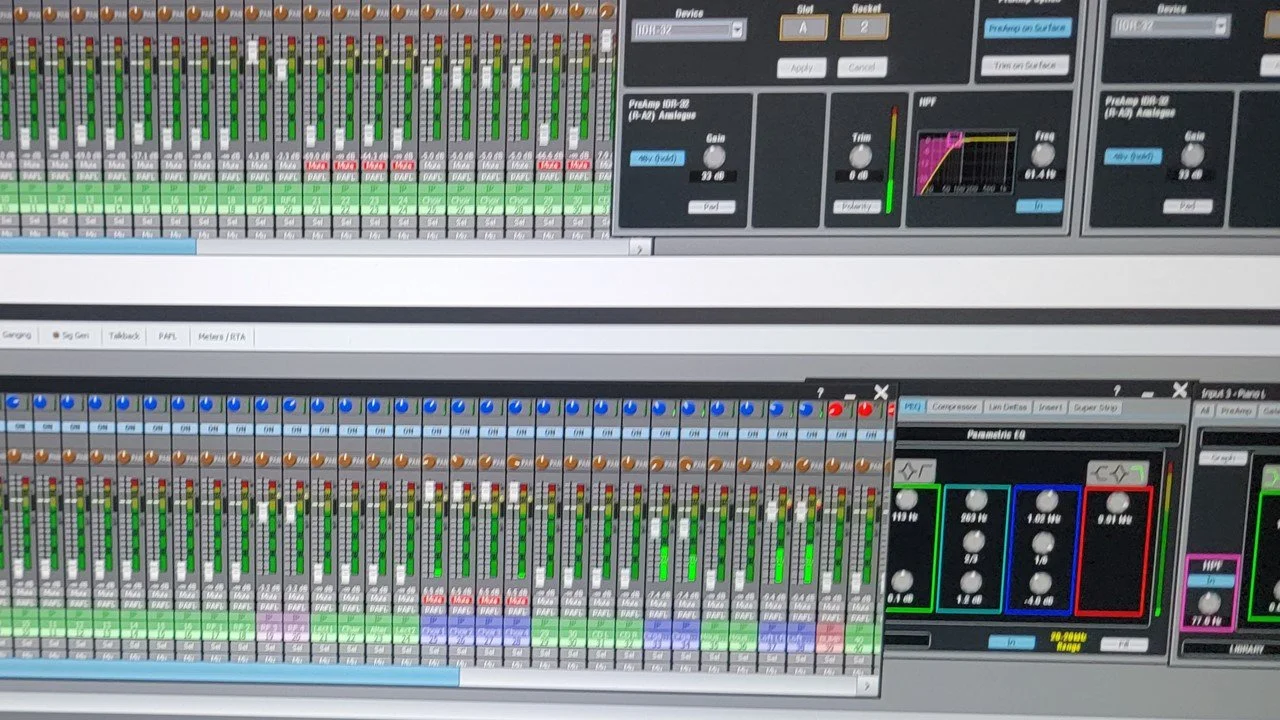Click the Flat button in Parametric EQ
1280x720 pixels.
coord(1123,644)
